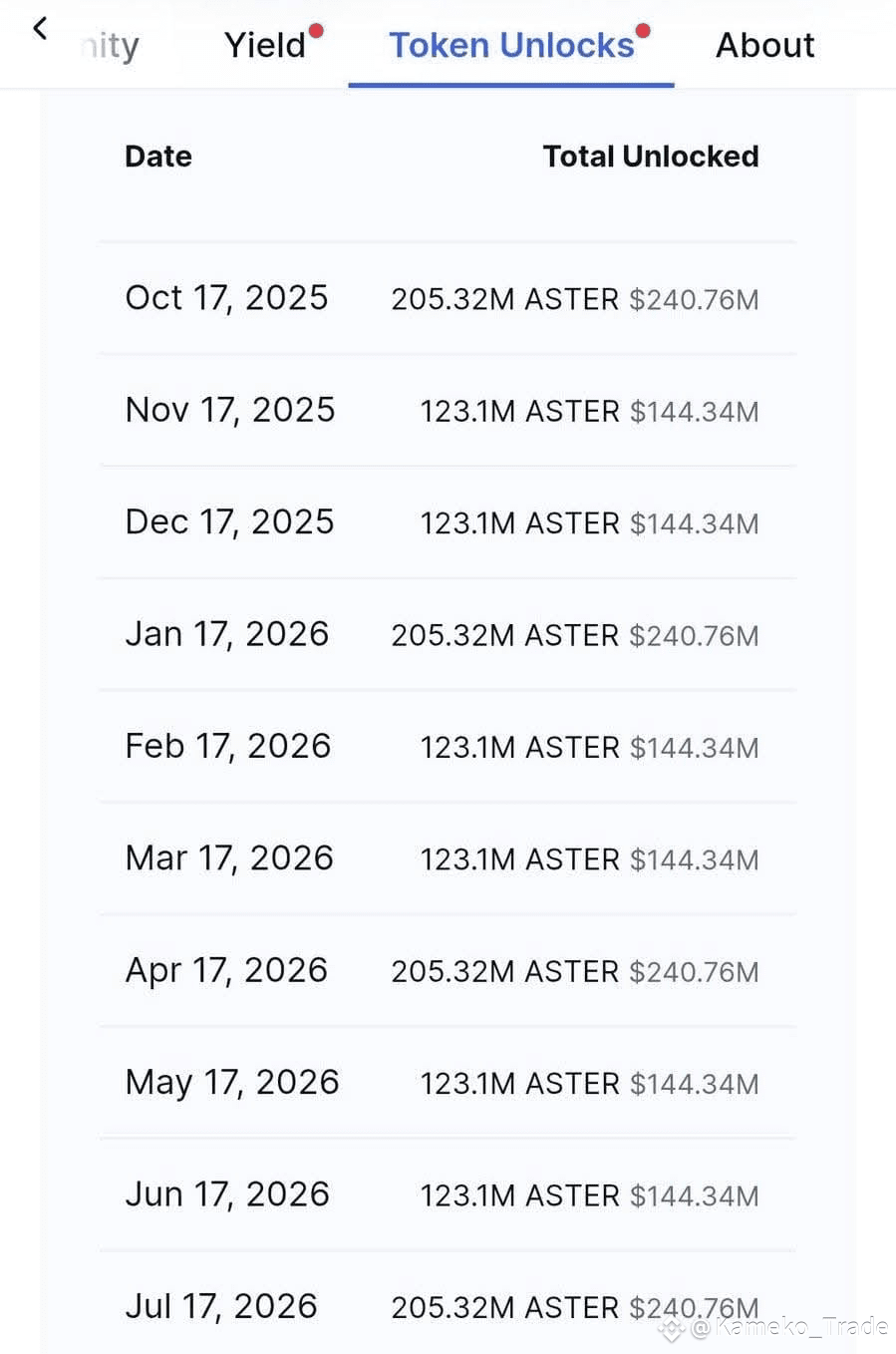The height and width of the screenshot is (1354, 896).
Task: Switch to the About tab
Action: pyautogui.click(x=764, y=45)
